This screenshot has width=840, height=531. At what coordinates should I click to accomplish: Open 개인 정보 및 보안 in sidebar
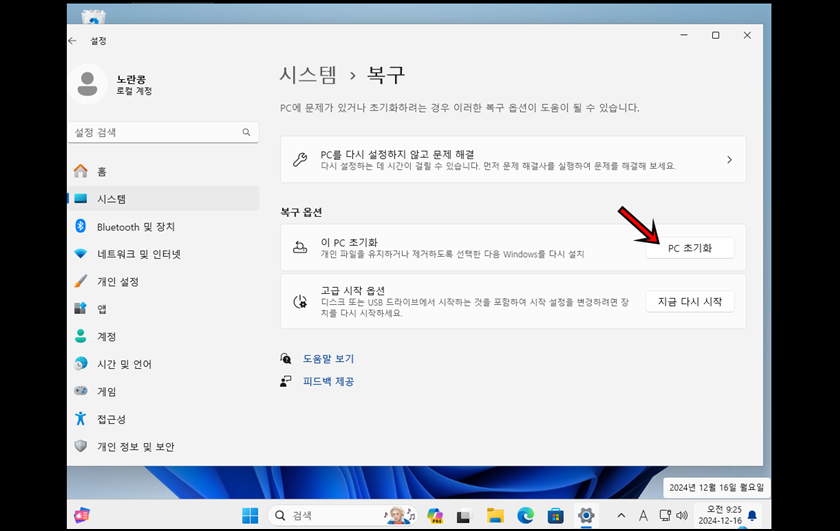pyautogui.click(x=163, y=446)
